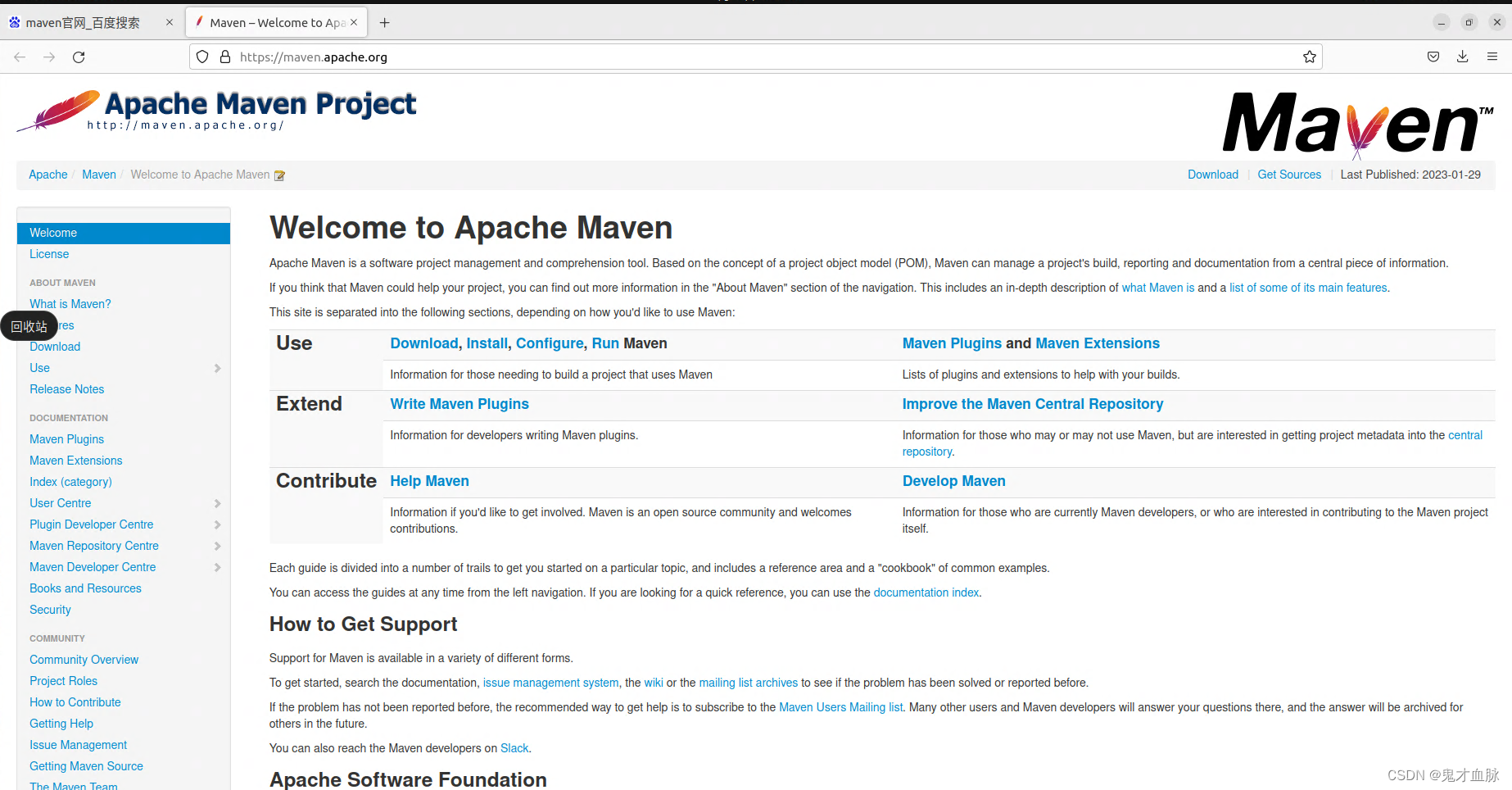
Task: Reload the Maven page
Action: point(79,57)
